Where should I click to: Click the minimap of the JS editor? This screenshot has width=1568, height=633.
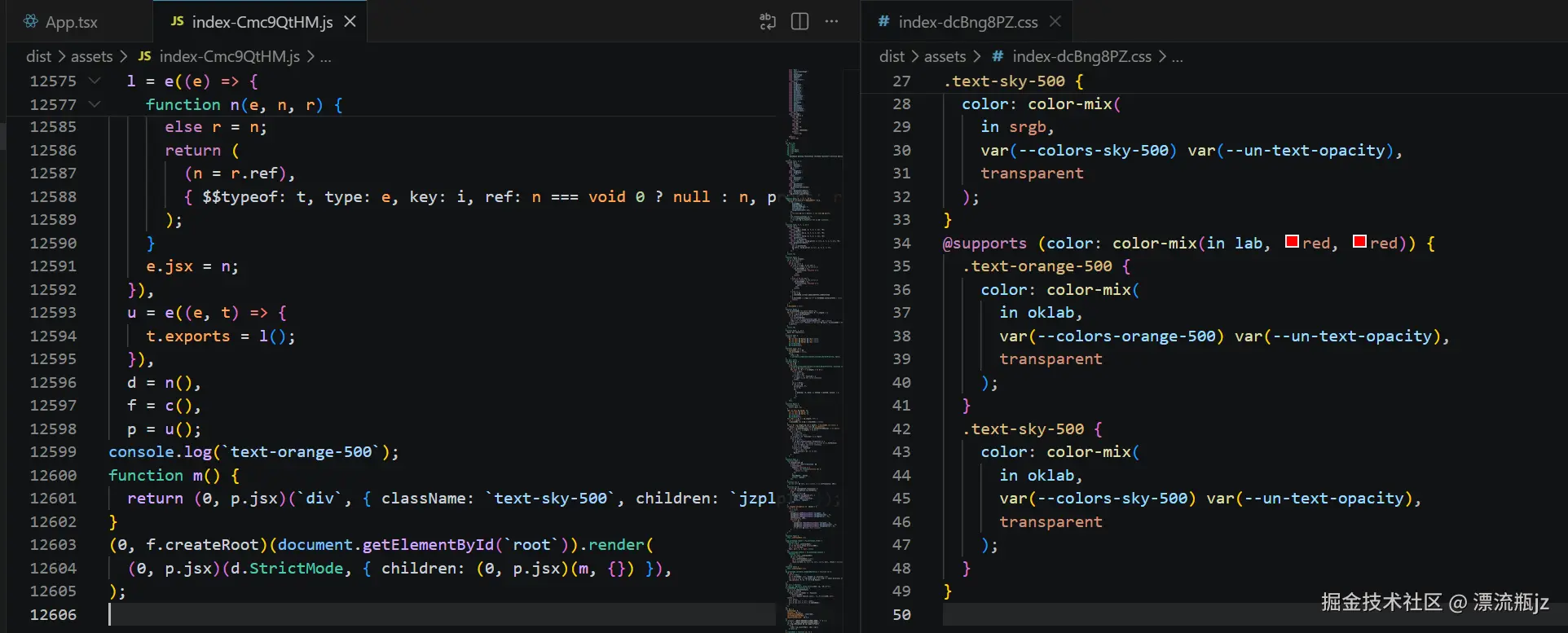click(813, 350)
